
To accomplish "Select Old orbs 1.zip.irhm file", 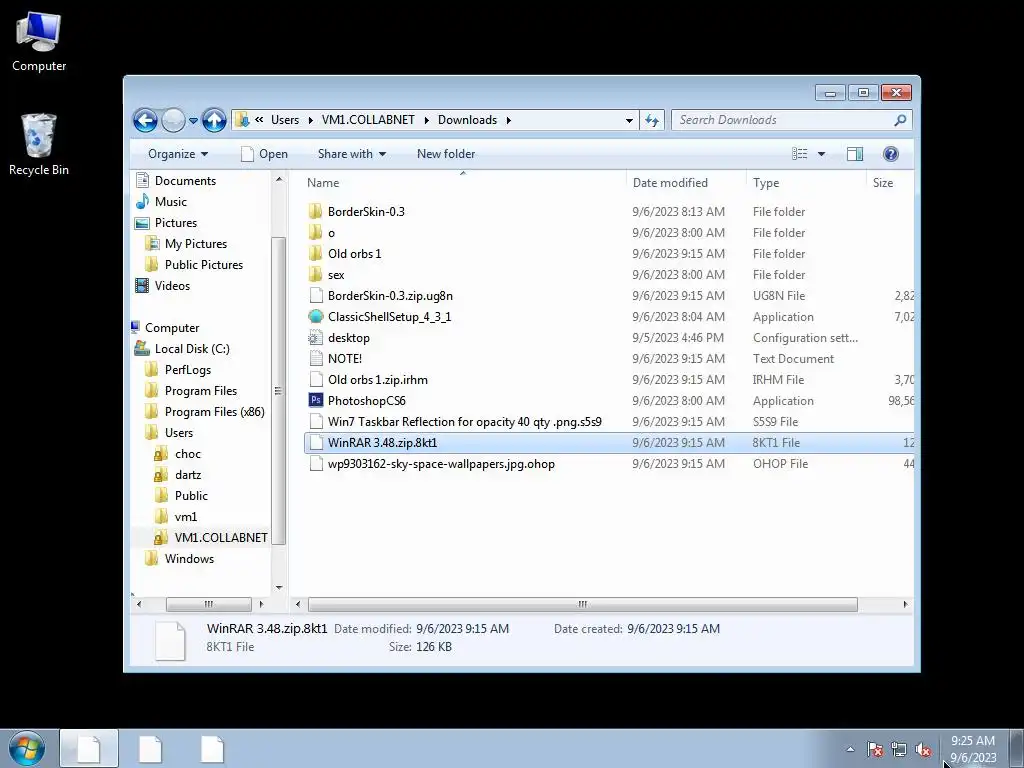I will point(377,379).
